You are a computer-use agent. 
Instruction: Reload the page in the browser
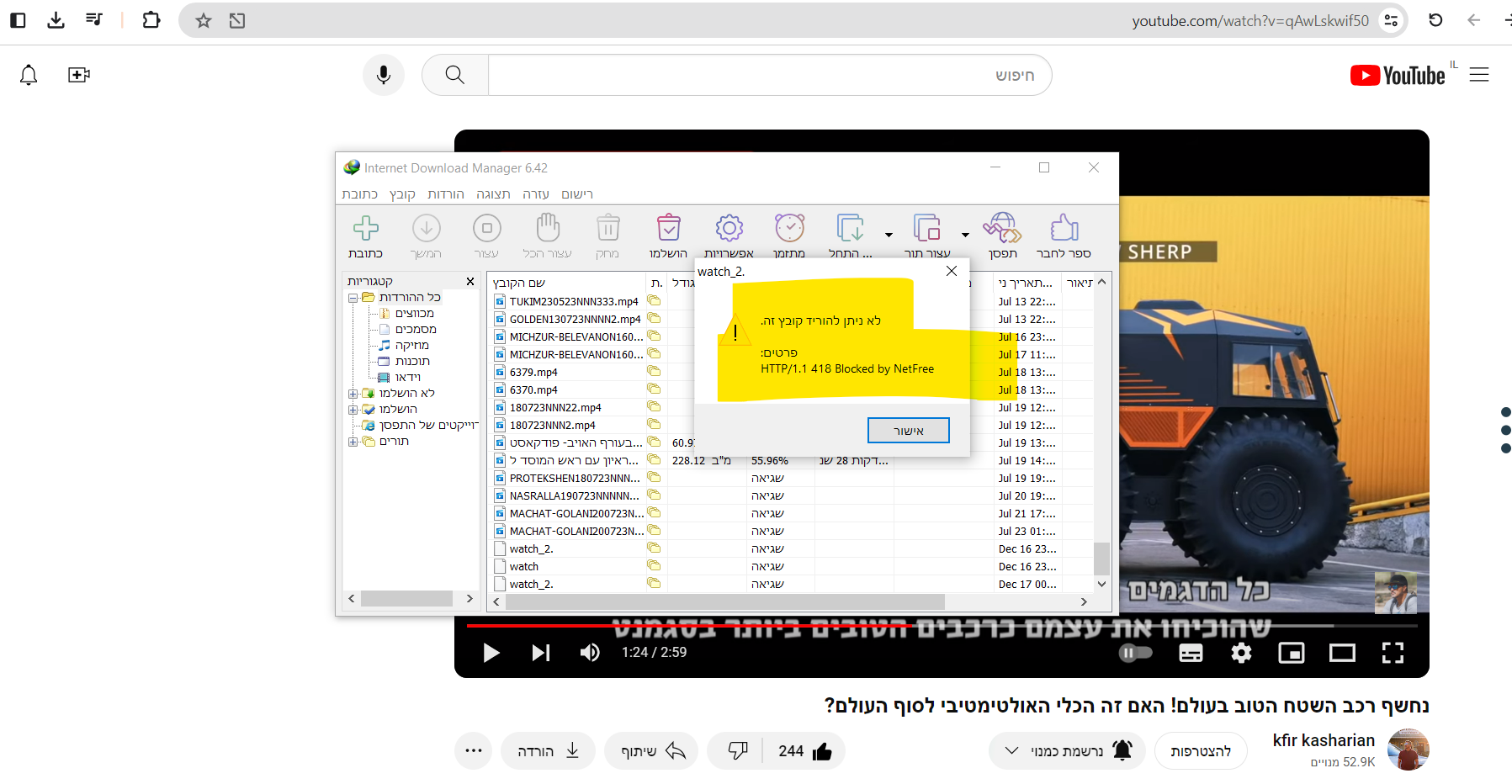1435,20
